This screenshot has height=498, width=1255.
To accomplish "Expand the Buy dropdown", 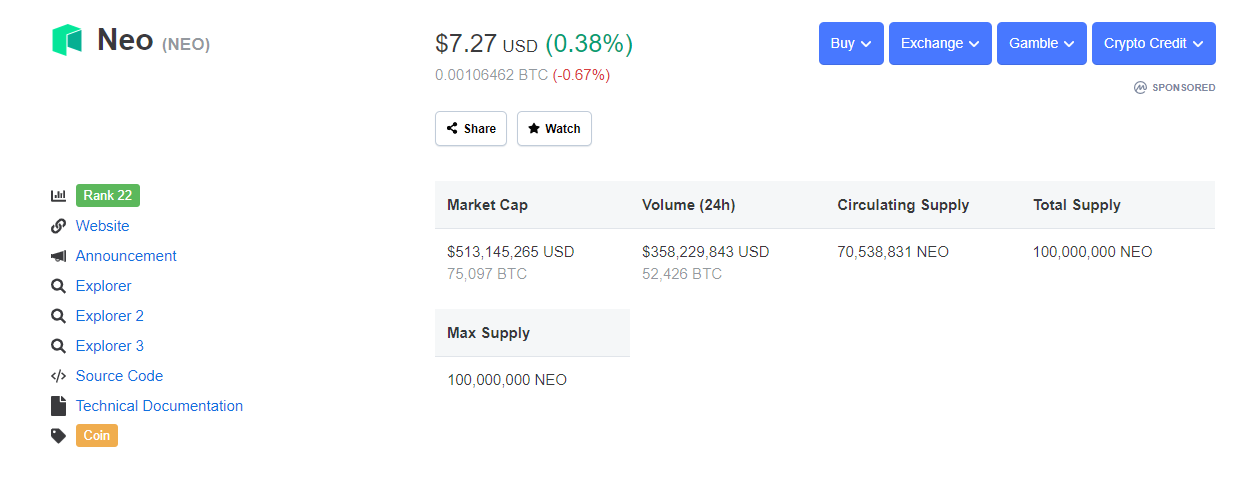I will coord(851,44).
